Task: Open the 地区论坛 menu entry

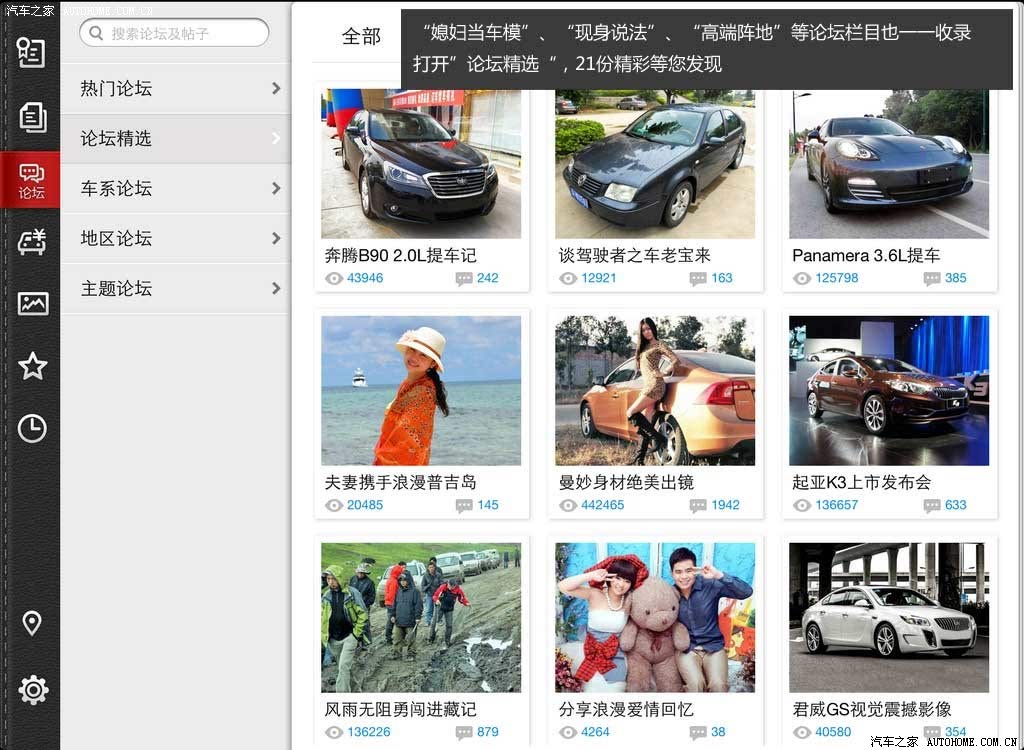Action: (x=176, y=238)
